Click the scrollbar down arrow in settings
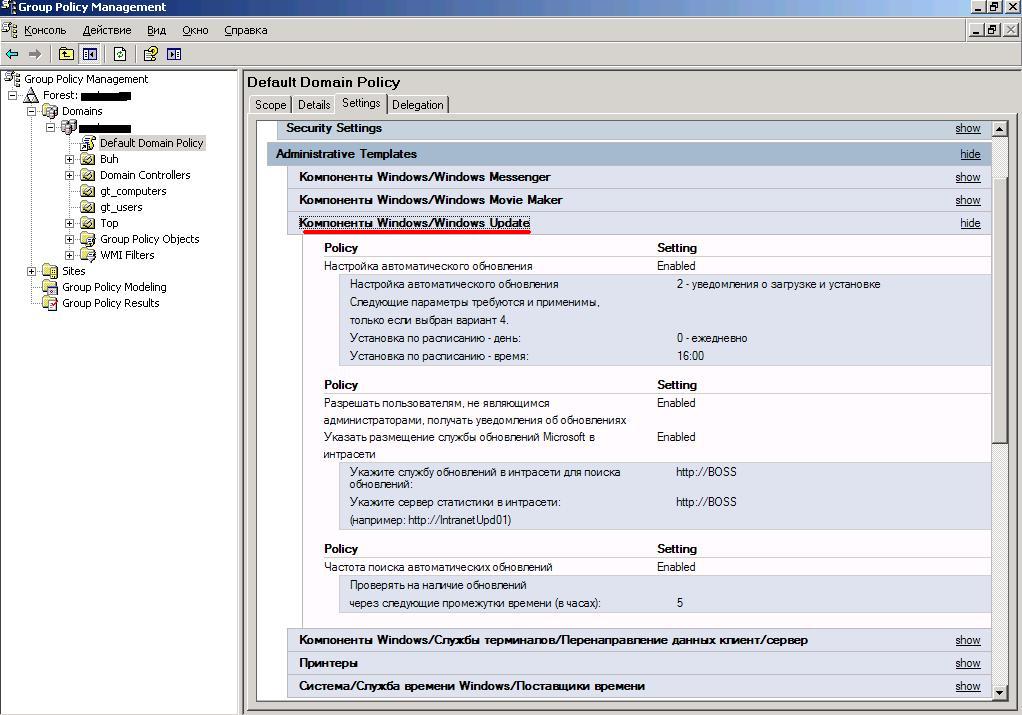 click(x=1000, y=693)
